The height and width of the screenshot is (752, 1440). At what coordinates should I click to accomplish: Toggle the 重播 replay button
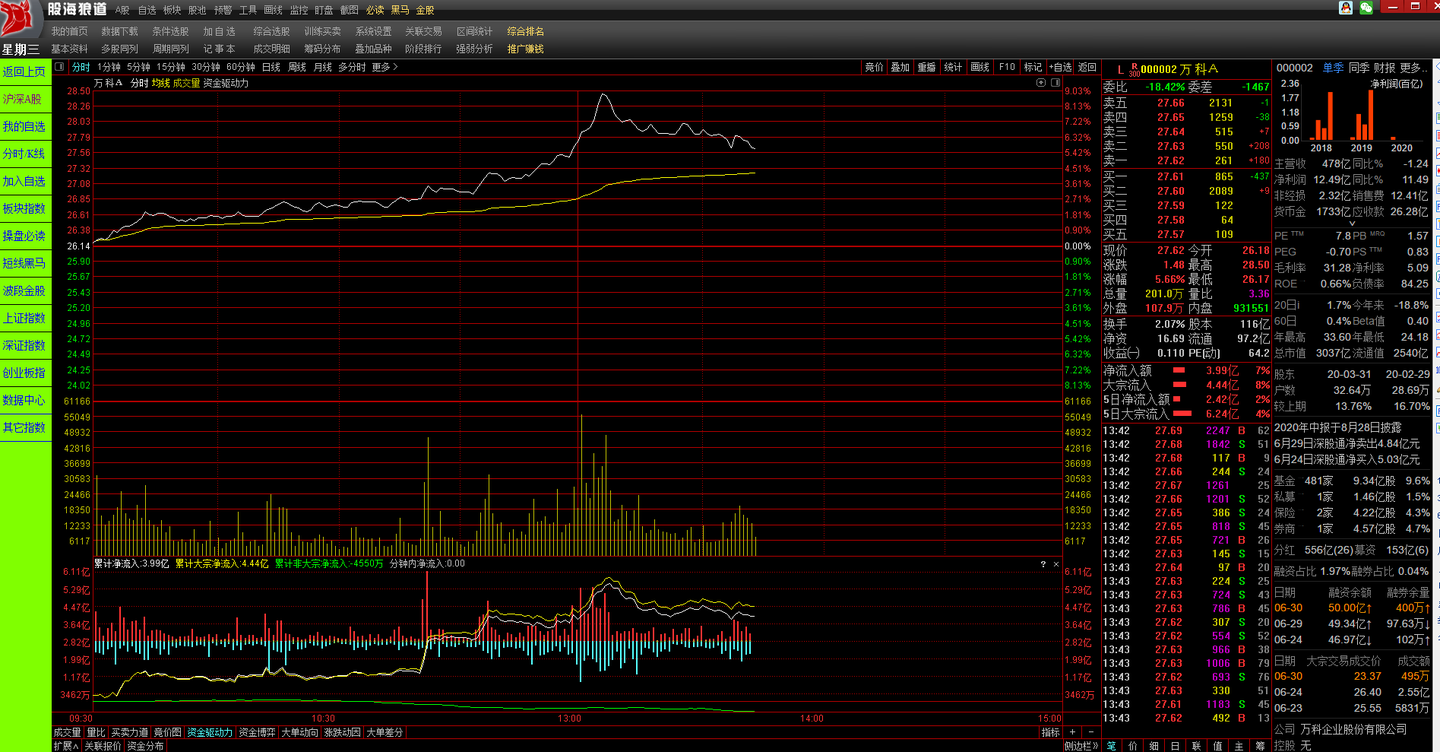pyautogui.click(x=927, y=67)
